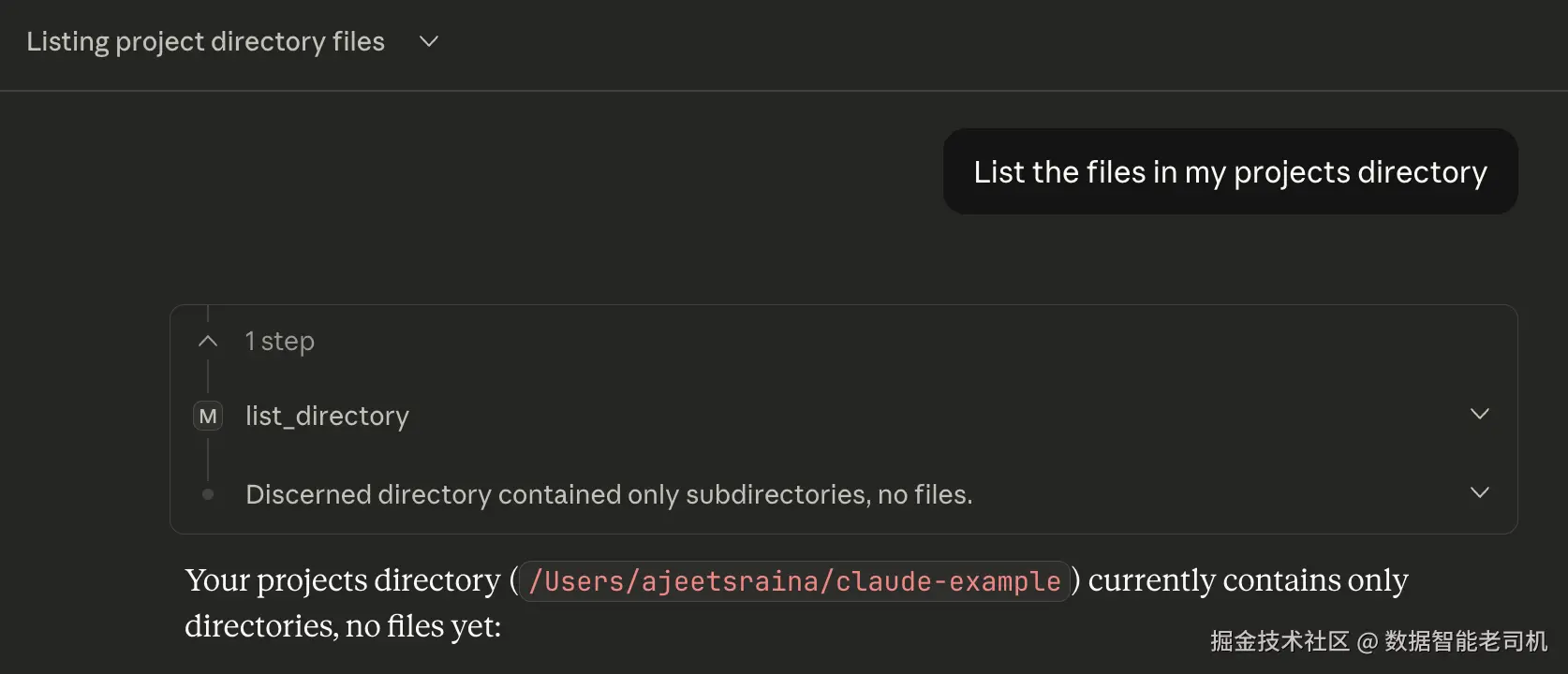The width and height of the screenshot is (1568, 674).
Task: Click the 1 step label
Action: [279, 342]
